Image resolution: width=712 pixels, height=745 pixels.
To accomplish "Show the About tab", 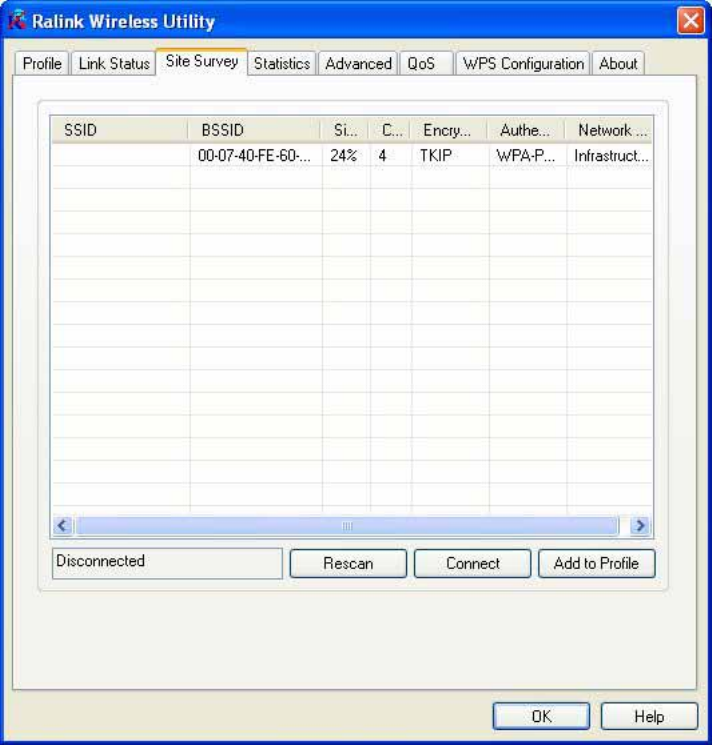I will [618, 64].
